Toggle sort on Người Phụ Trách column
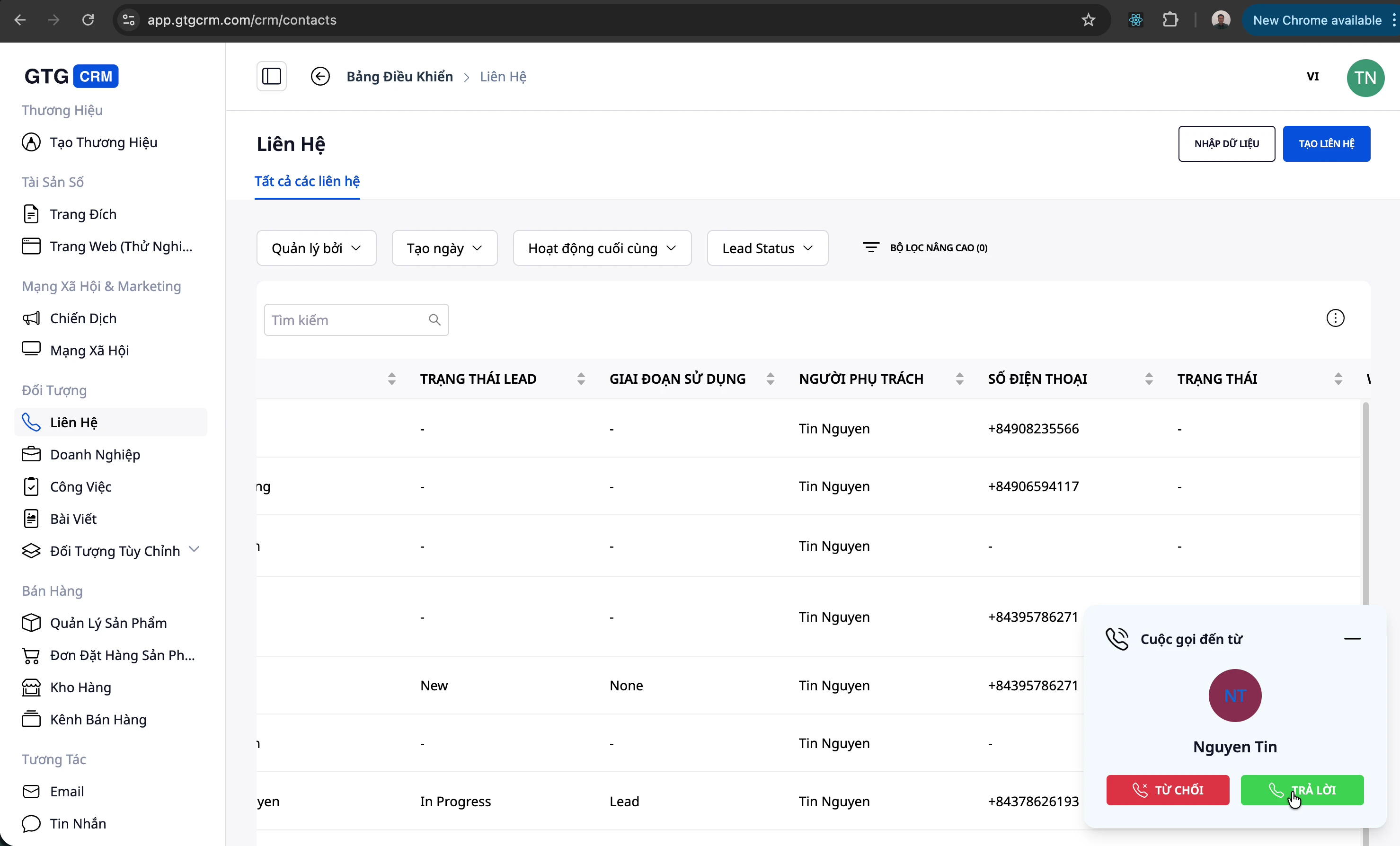This screenshot has width=1400, height=846. 959,379
